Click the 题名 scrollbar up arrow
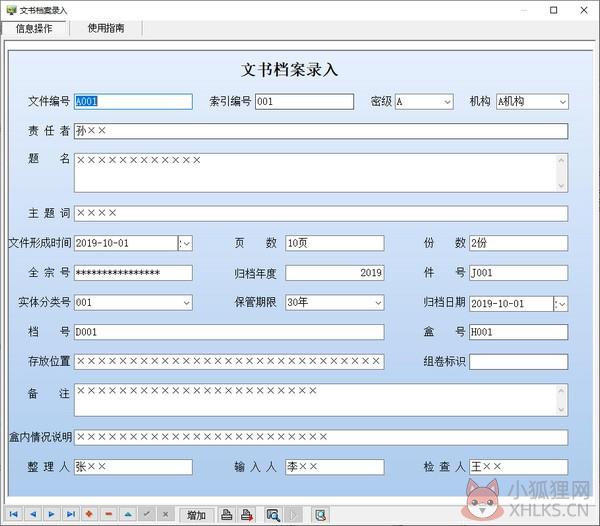600x526 pixels. tap(561, 160)
